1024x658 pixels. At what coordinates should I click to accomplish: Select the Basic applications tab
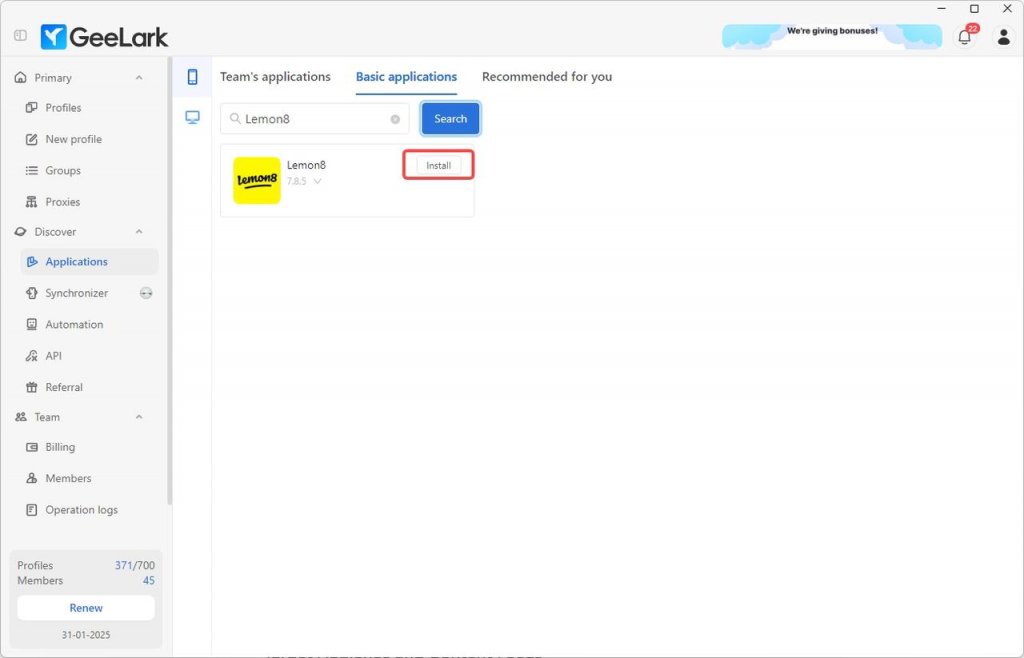(x=406, y=77)
